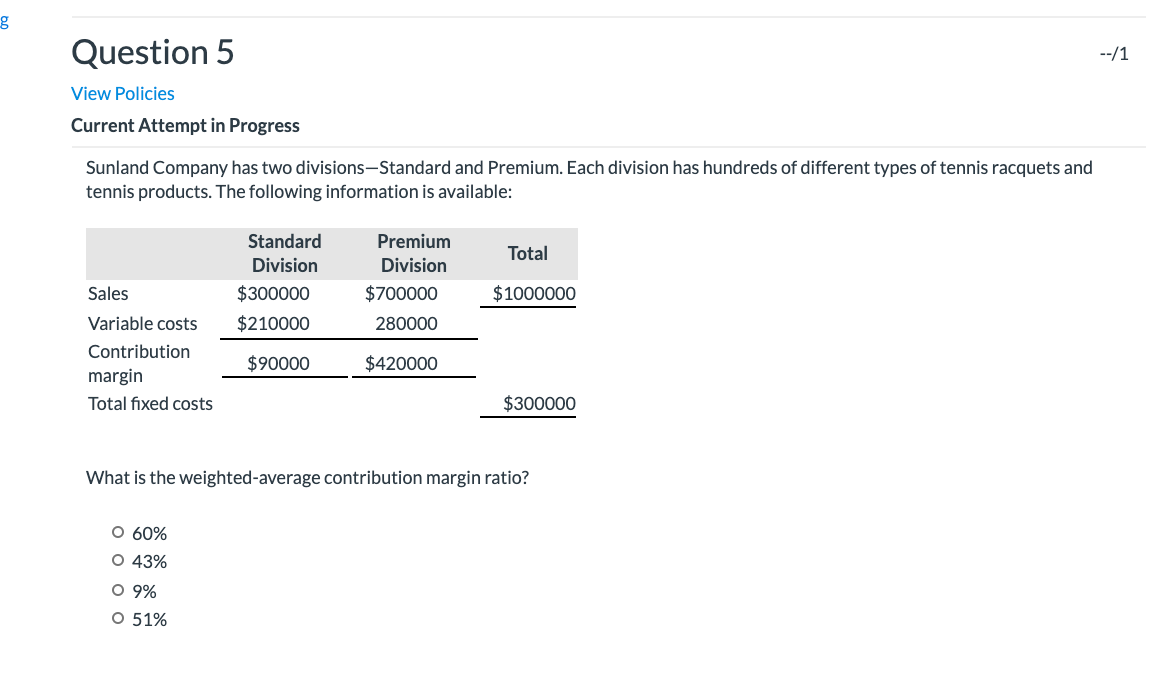Click the Sales row label

pos(108,293)
